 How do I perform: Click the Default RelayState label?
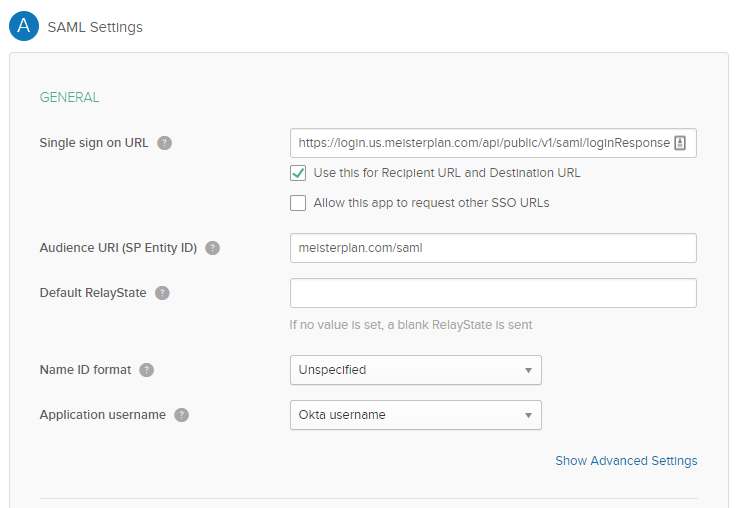[93, 293]
